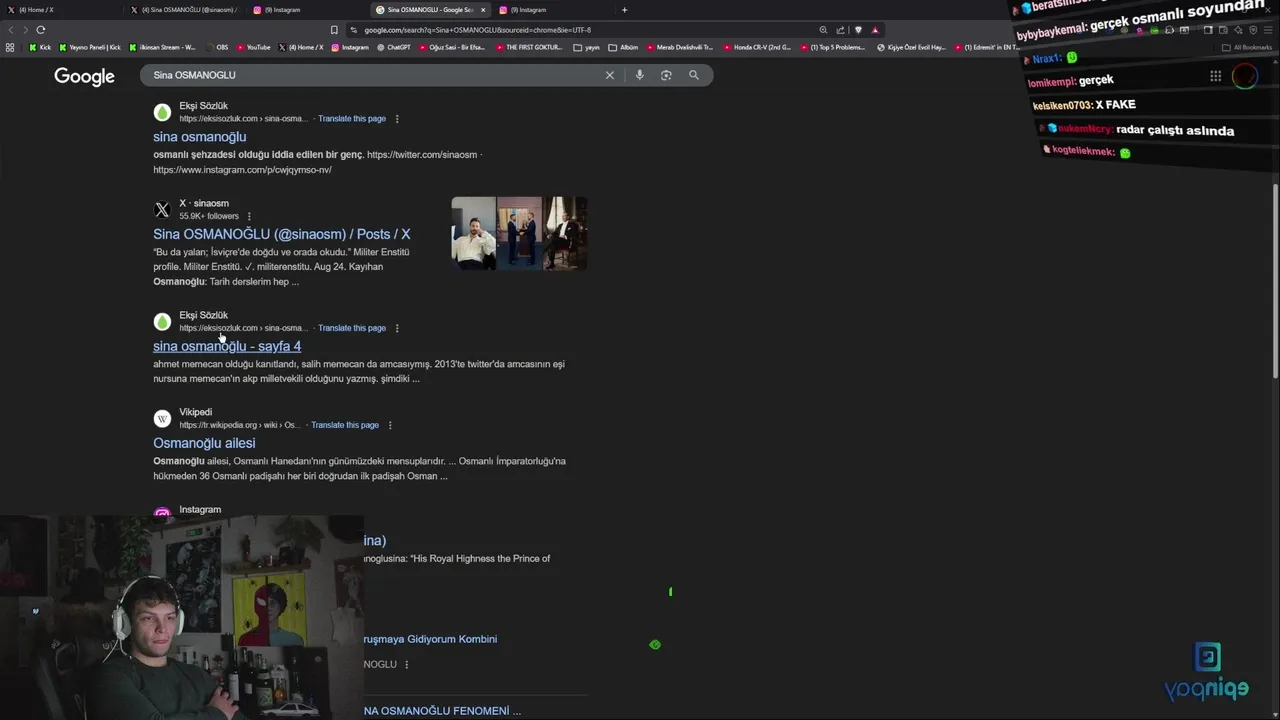This screenshot has height=720, width=1280.
Task: Open options dots for 'sayfa 4' result
Action: (397, 328)
